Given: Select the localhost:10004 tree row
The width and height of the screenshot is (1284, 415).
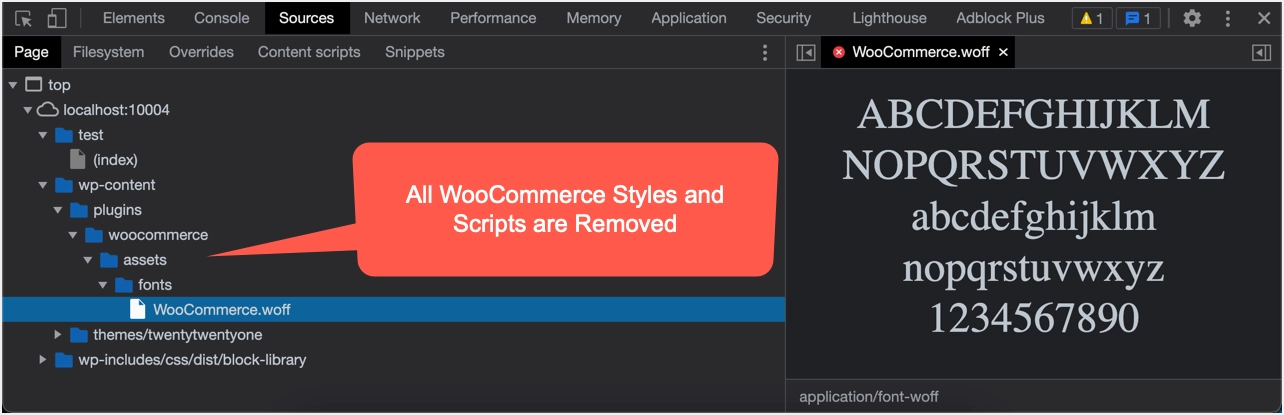Looking at the screenshot, I should [x=393, y=110].
